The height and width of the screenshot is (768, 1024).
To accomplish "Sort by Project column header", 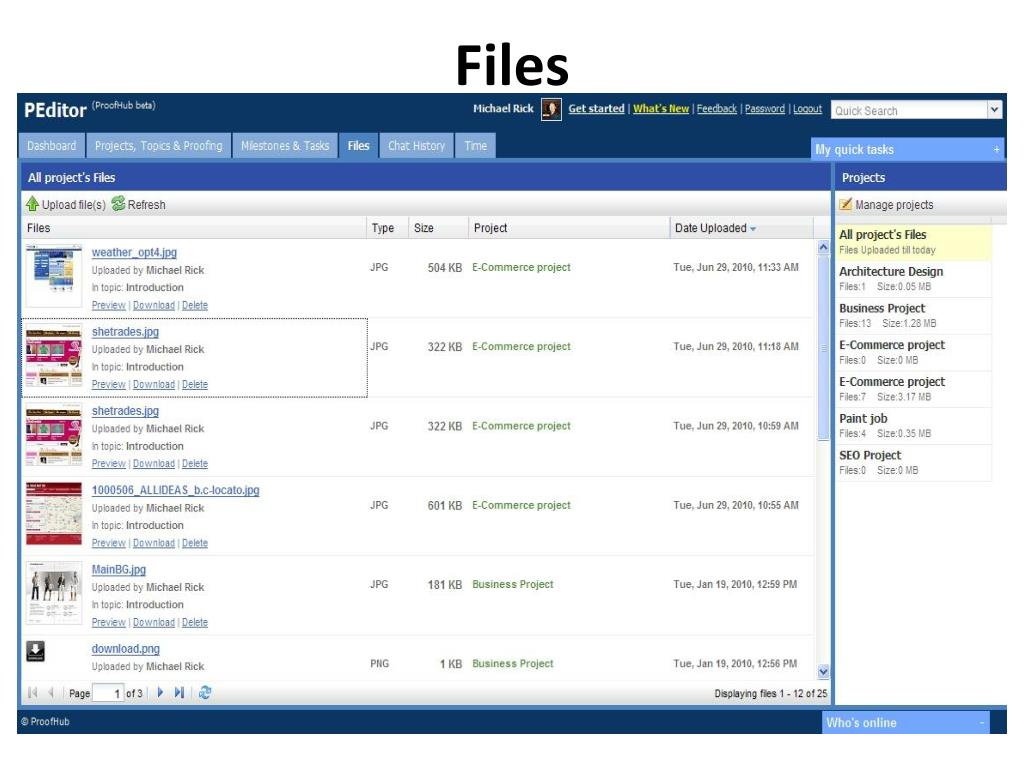I will click(x=569, y=228).
